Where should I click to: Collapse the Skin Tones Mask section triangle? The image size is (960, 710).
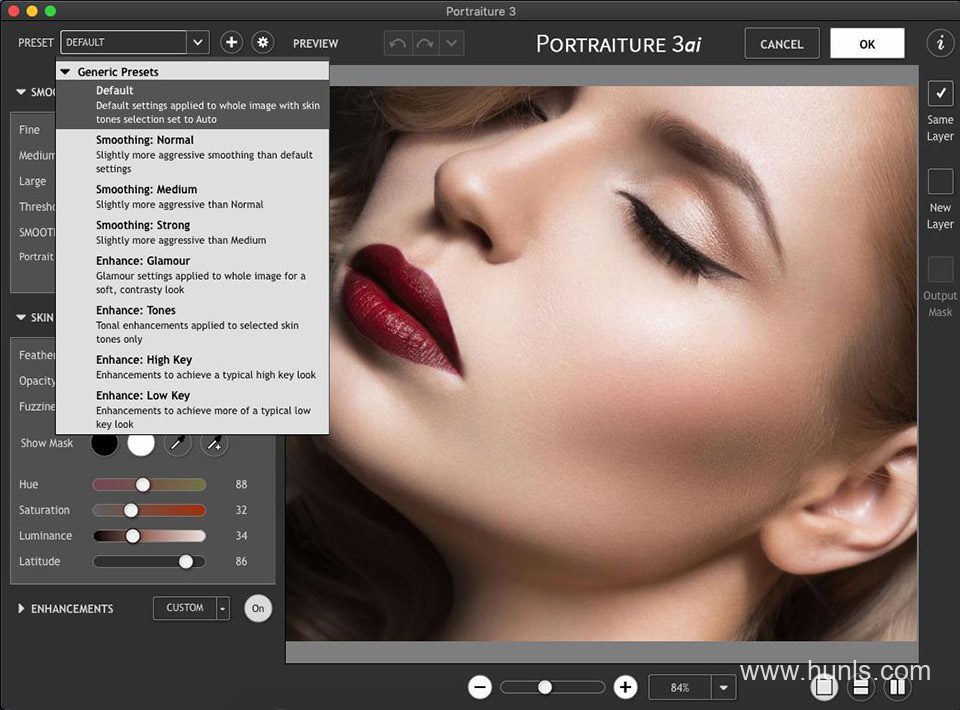pyautogui.click(x=21, y=317)
